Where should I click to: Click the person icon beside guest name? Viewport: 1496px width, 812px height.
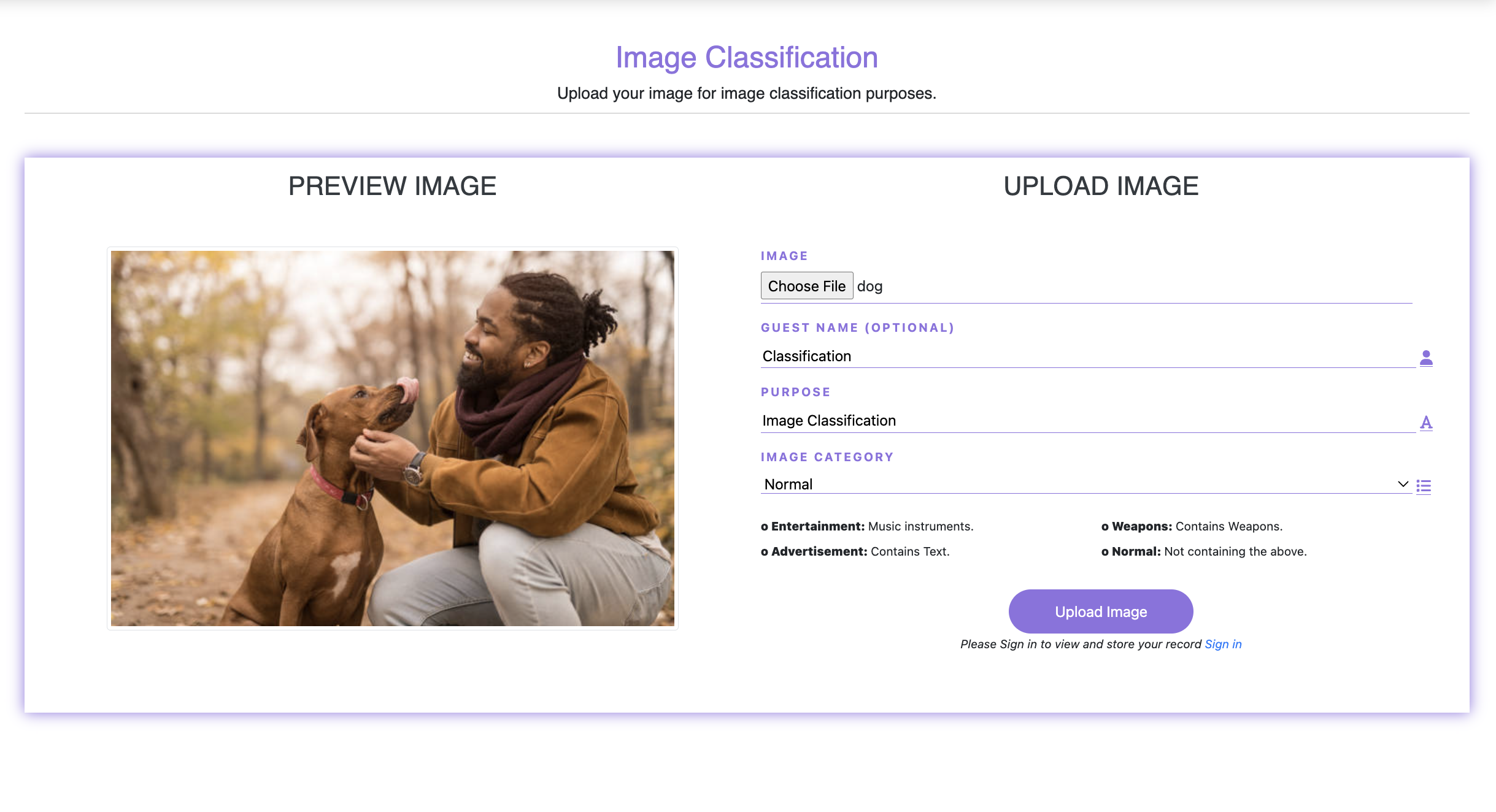(1426, 358)
